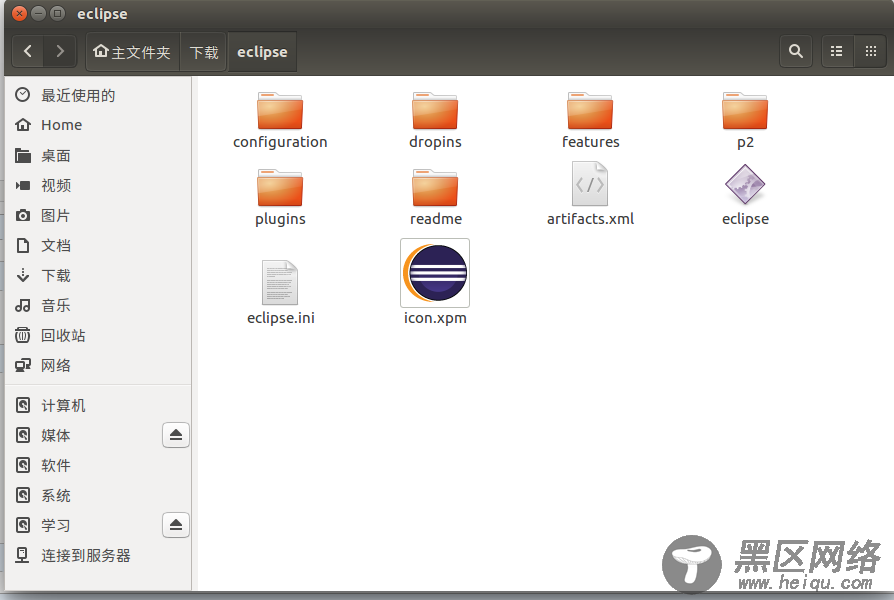Viewport: 894px width, 600px height.
Task: Open Home in the sidebar
Action: (x=98, y=125)
